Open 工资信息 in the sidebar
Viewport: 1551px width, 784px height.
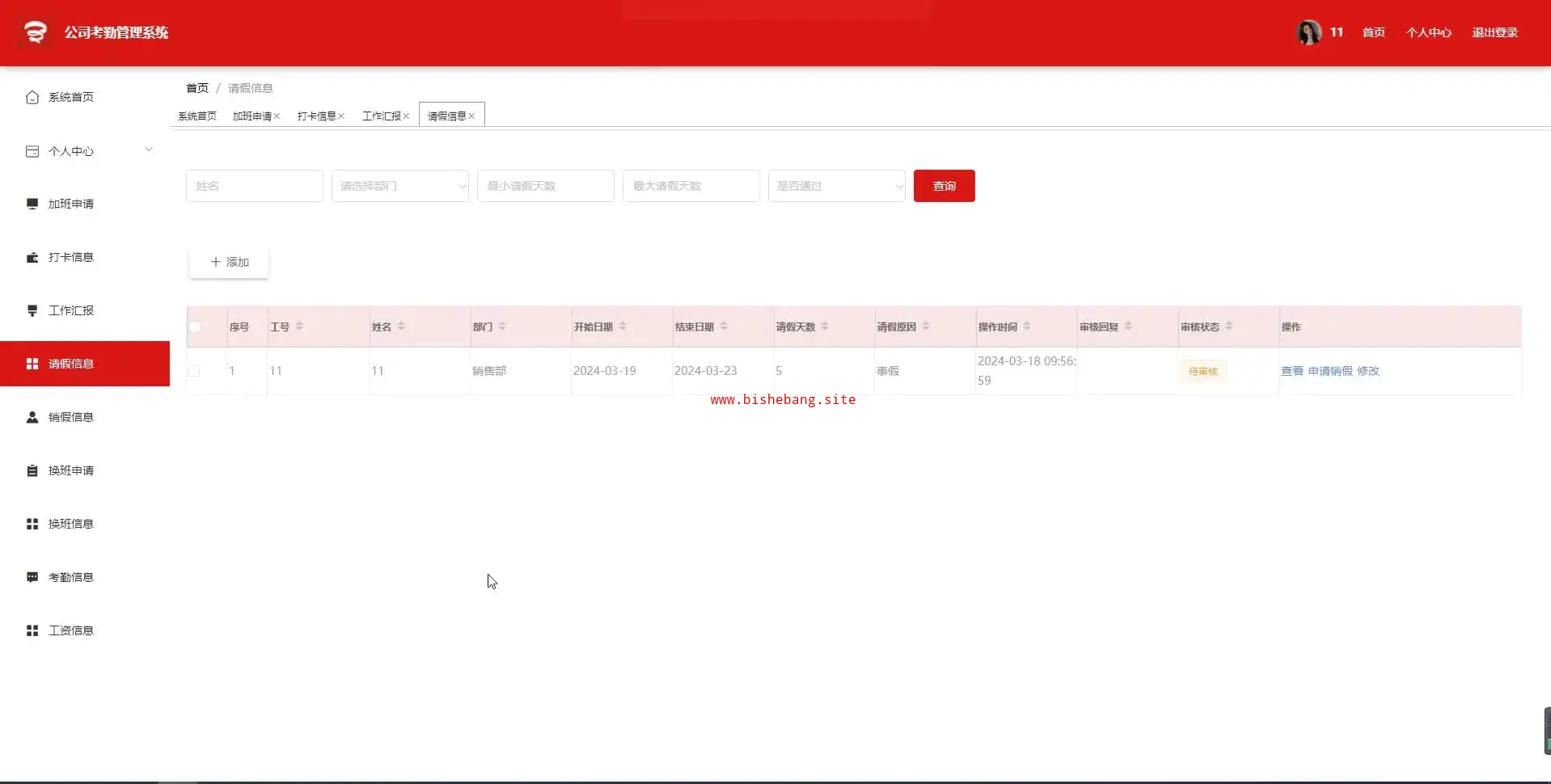tap(85, 630)
